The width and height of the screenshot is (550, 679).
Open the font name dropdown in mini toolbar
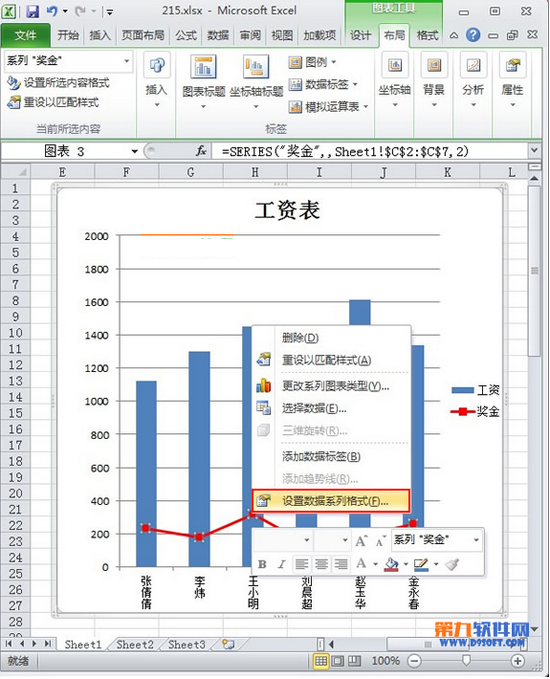click(307, 540)
